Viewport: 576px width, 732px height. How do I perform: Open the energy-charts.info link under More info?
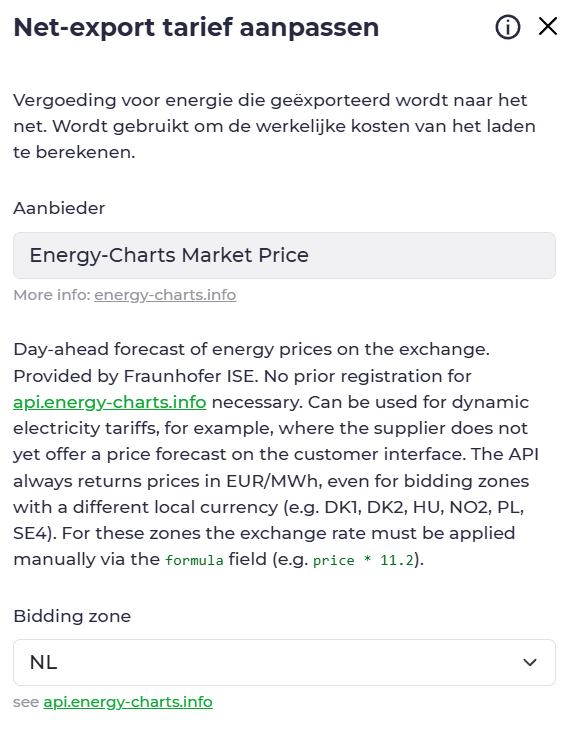[165, 295]
